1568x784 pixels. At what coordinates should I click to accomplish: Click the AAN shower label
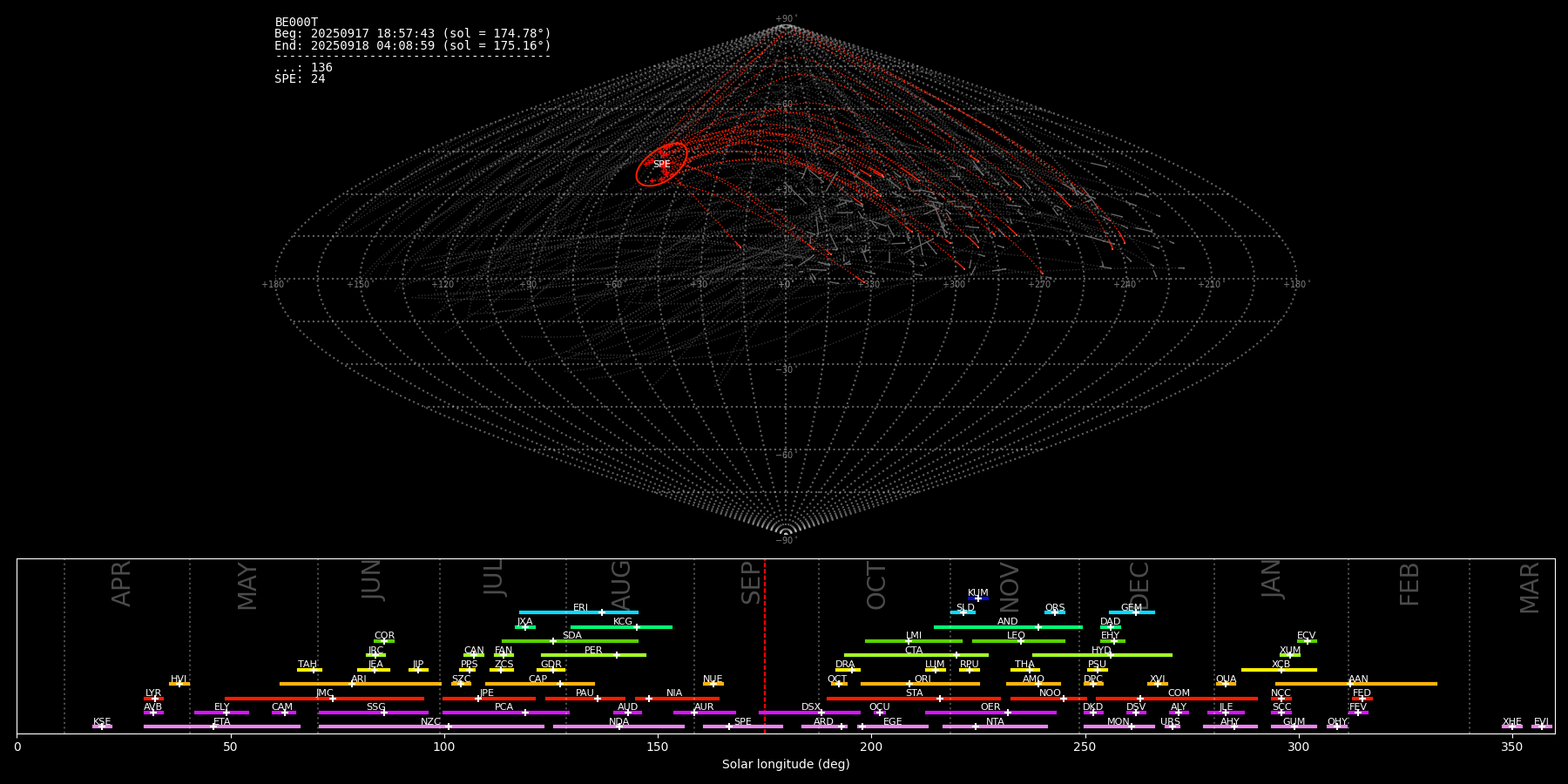tap(1358, 679)
